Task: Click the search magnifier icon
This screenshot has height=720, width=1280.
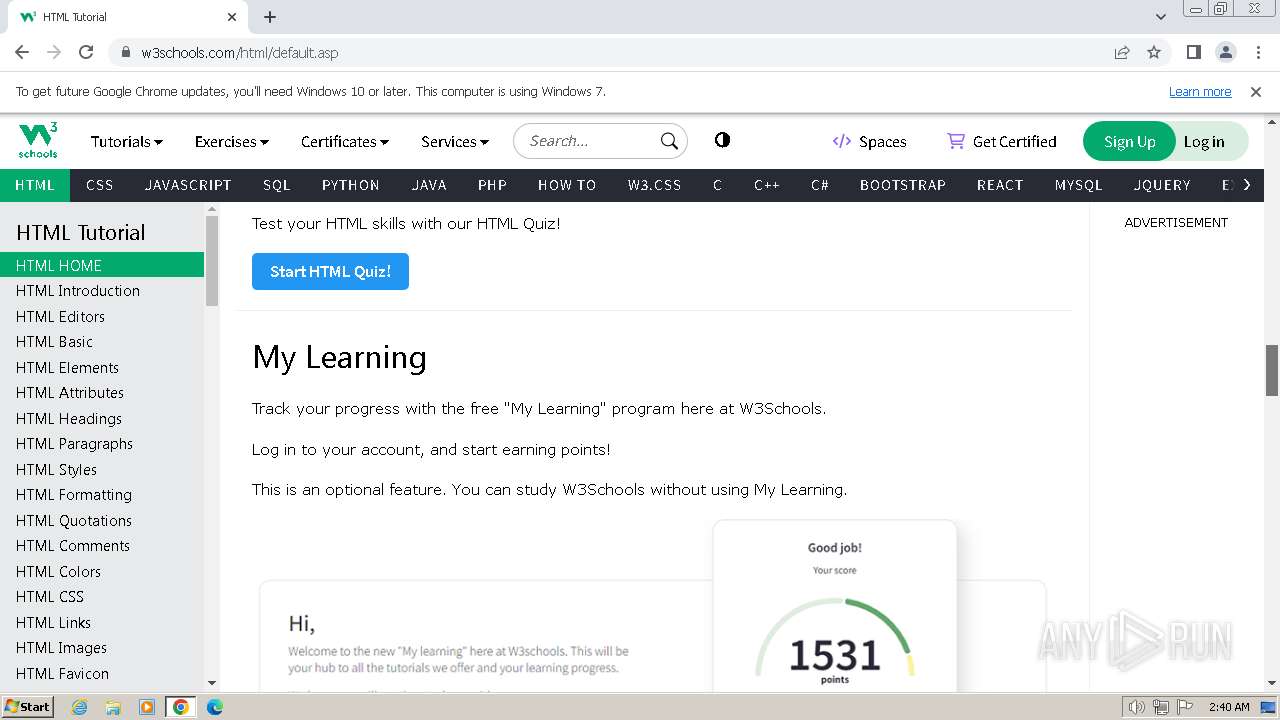Action: (x=669, y=141)
